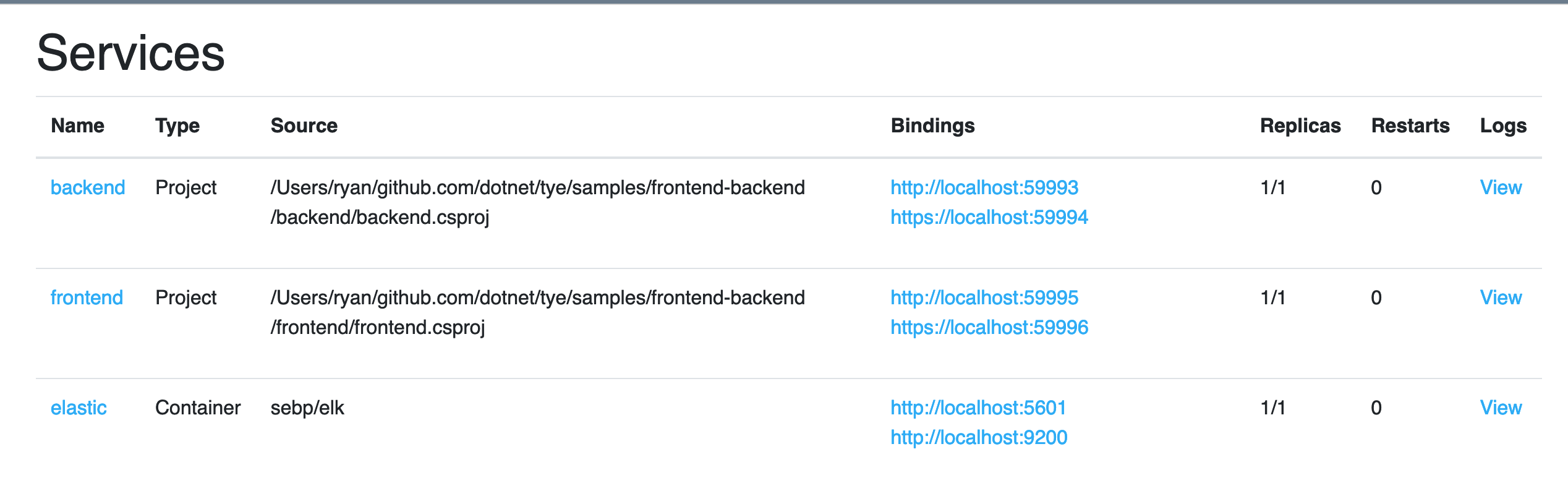Open backend binding https://localhost:59994

pyautogui.click(x=989, y=217)
